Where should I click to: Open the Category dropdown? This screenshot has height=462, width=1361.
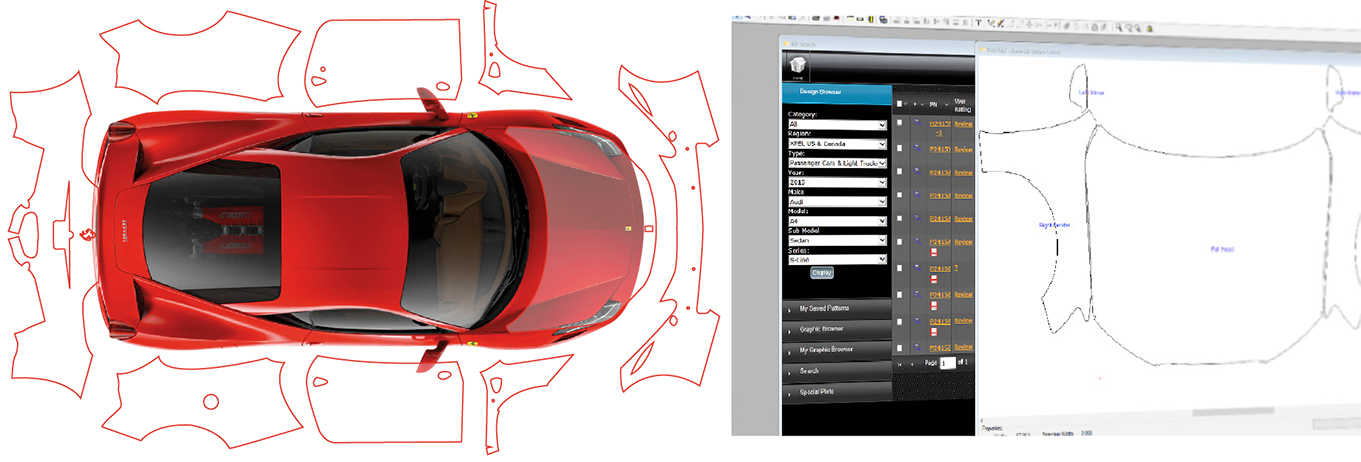[x=837, y=124]
